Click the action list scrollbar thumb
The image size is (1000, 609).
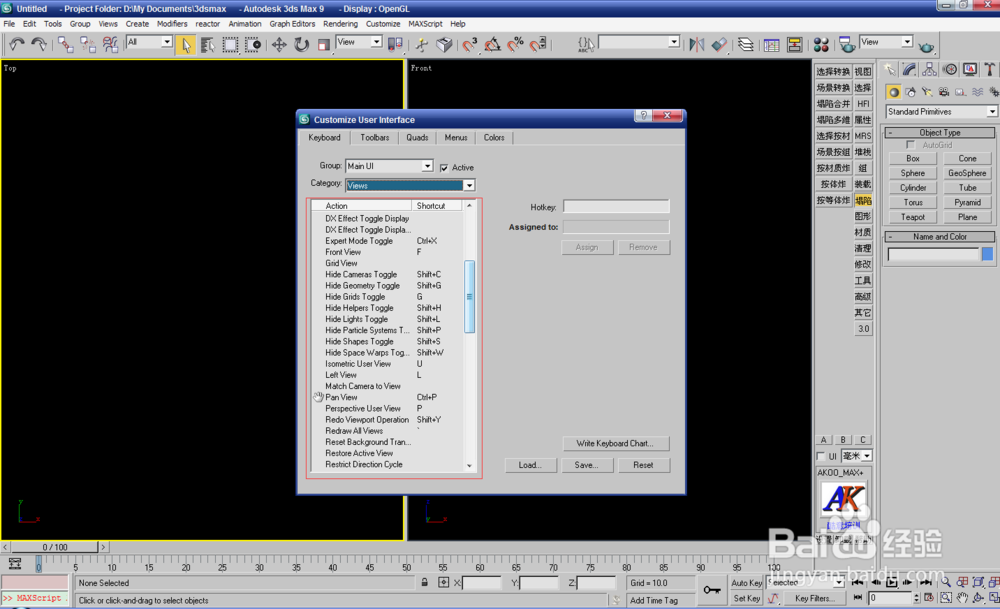[x=469, y=297]
